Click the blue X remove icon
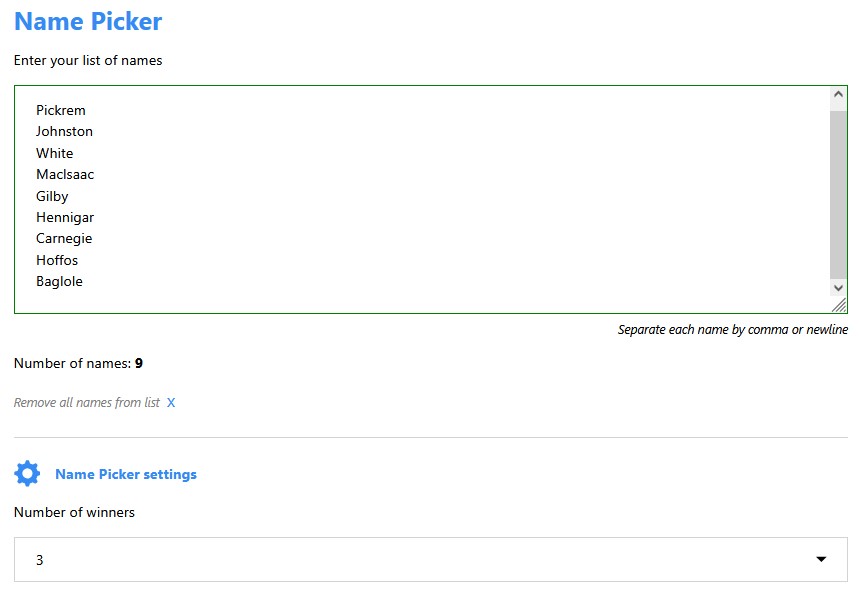Image resolution: width=859 pixels, height=593 pixels. pyautogui.click(x=171, y=403)
